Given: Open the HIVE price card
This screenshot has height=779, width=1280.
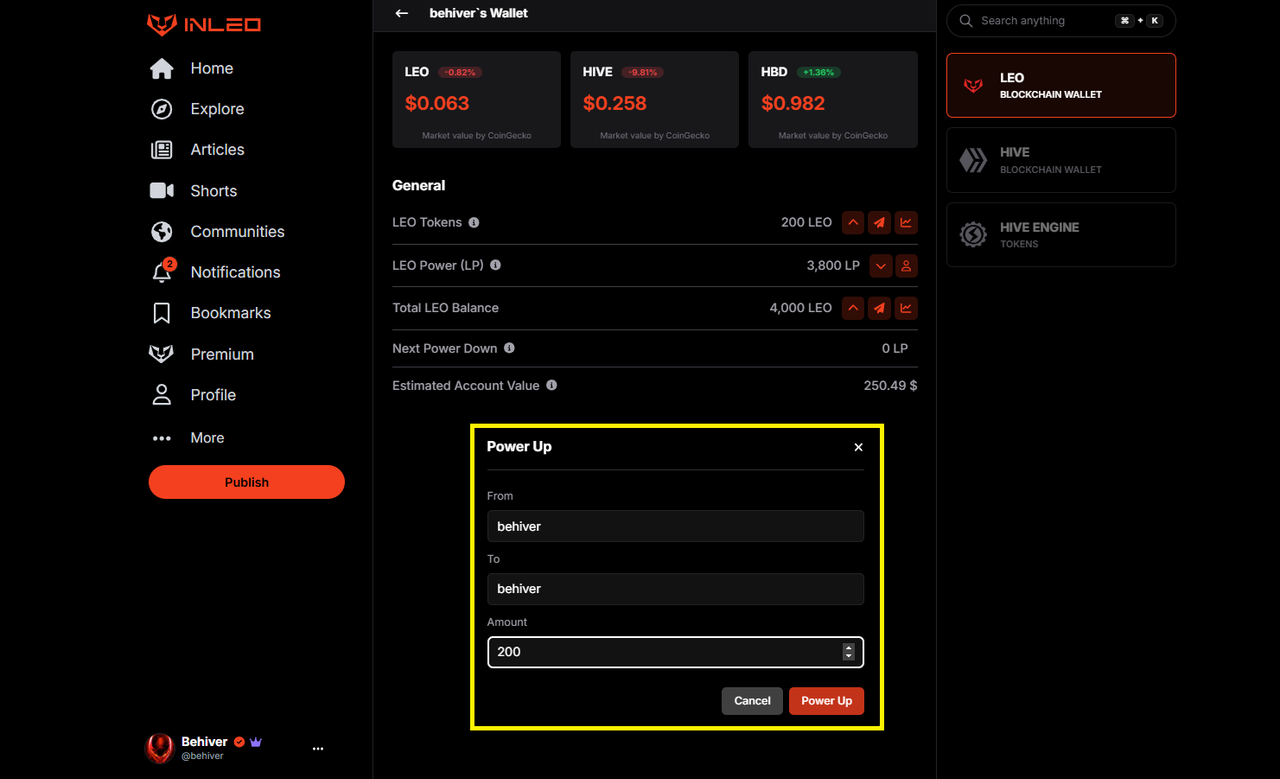Looking at the screenshot, I should tap(655, 100).
